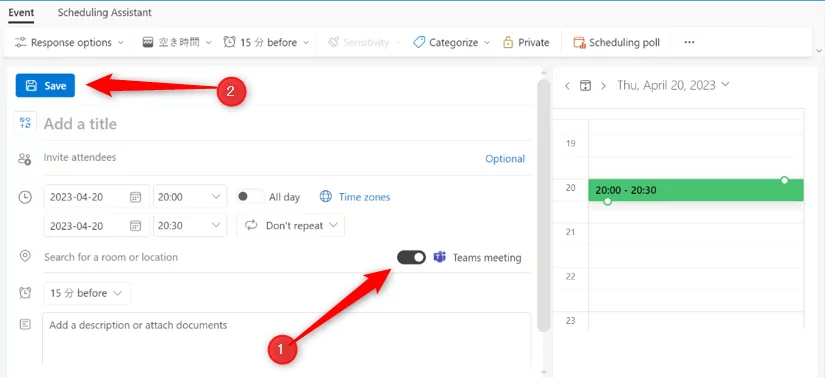Click the Time zones globe icon
825x378 pixels.
[326, 197]
